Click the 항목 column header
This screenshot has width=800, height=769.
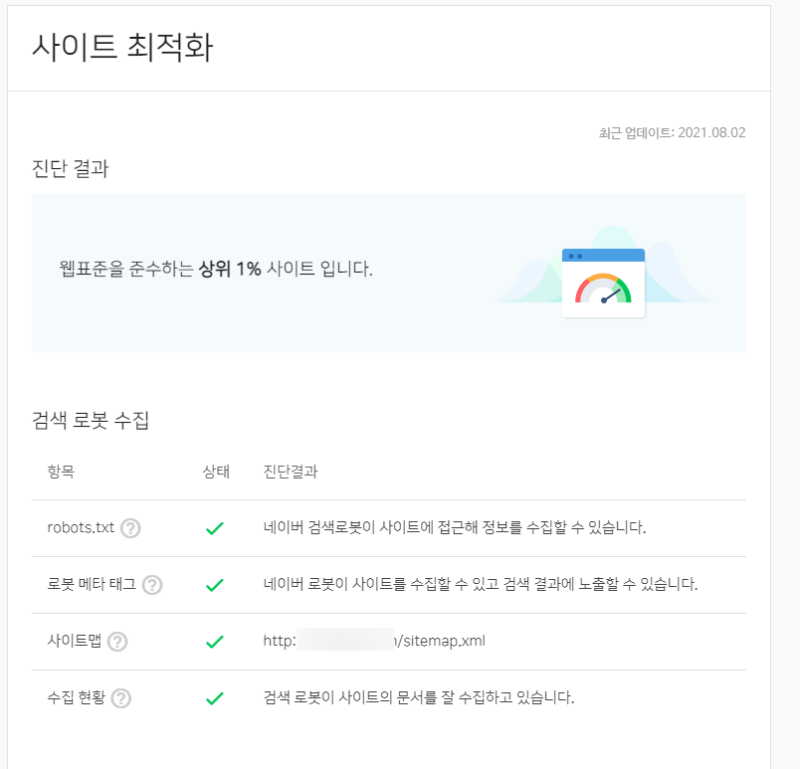click(x=63, y=471)
